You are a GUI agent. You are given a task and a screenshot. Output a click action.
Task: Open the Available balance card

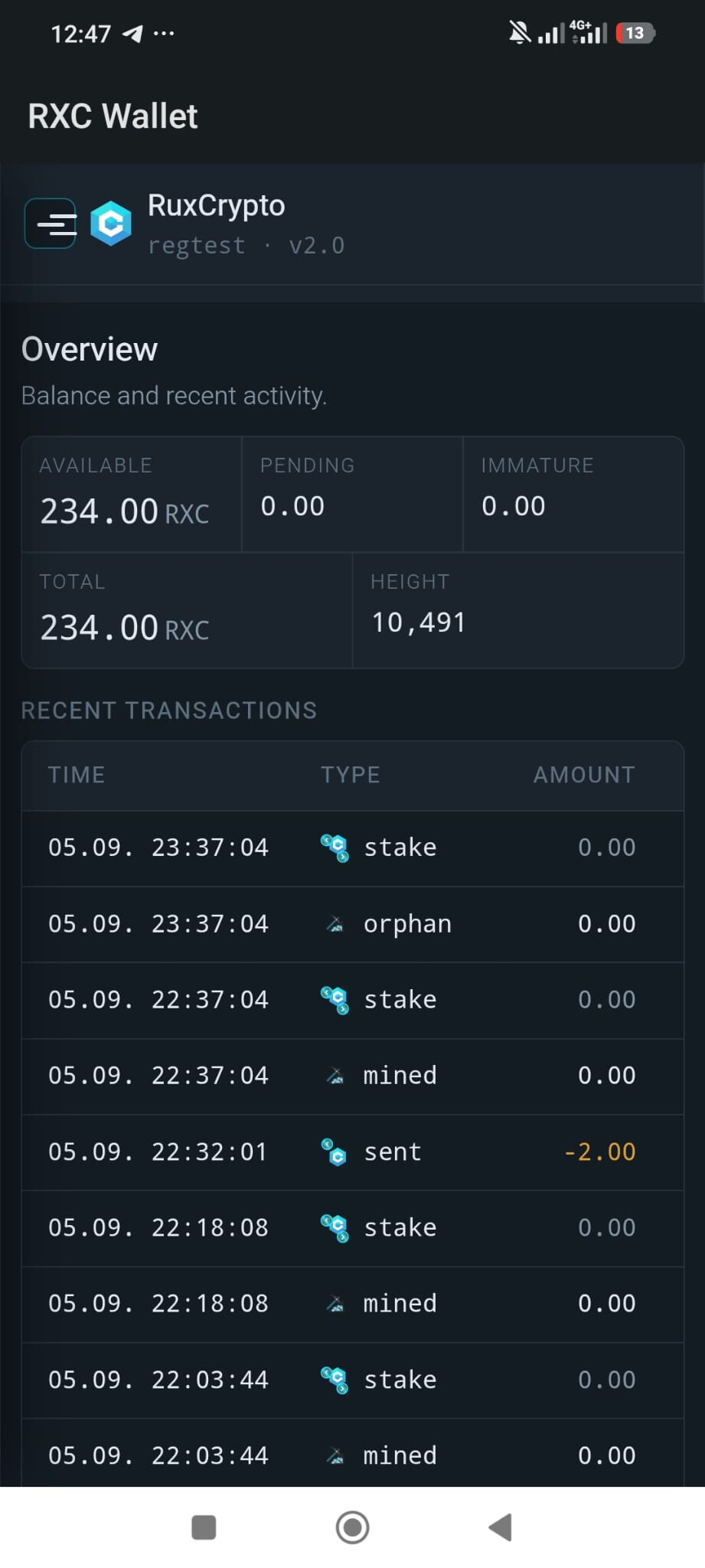point(132,495)
